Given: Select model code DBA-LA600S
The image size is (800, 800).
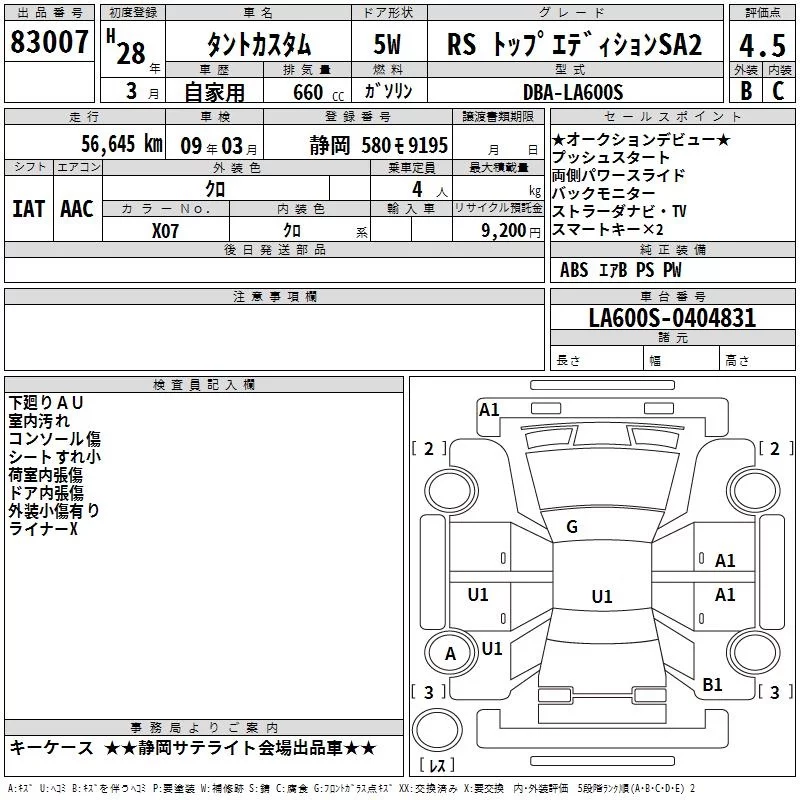Looking at the screenshot, I should tap(573, 92).
